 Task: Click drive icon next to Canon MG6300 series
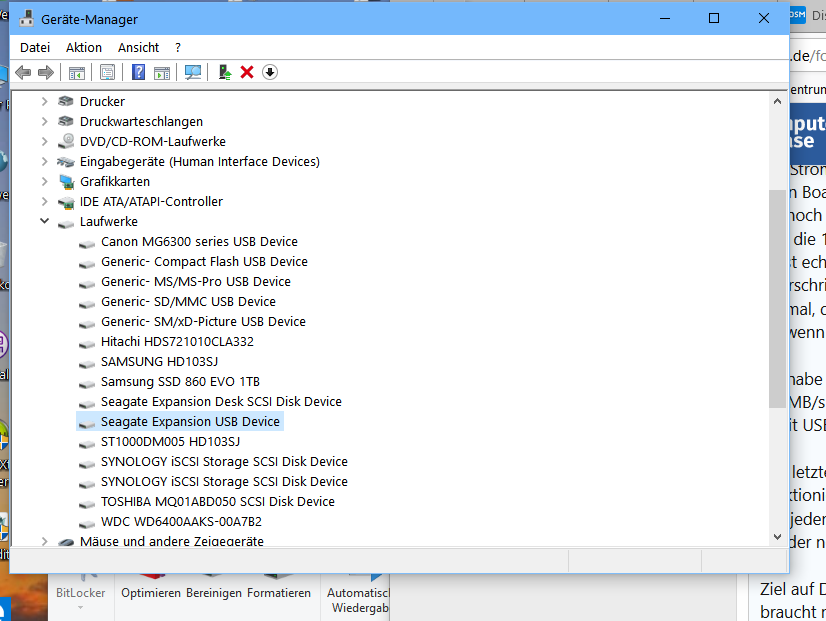(87, 243)
